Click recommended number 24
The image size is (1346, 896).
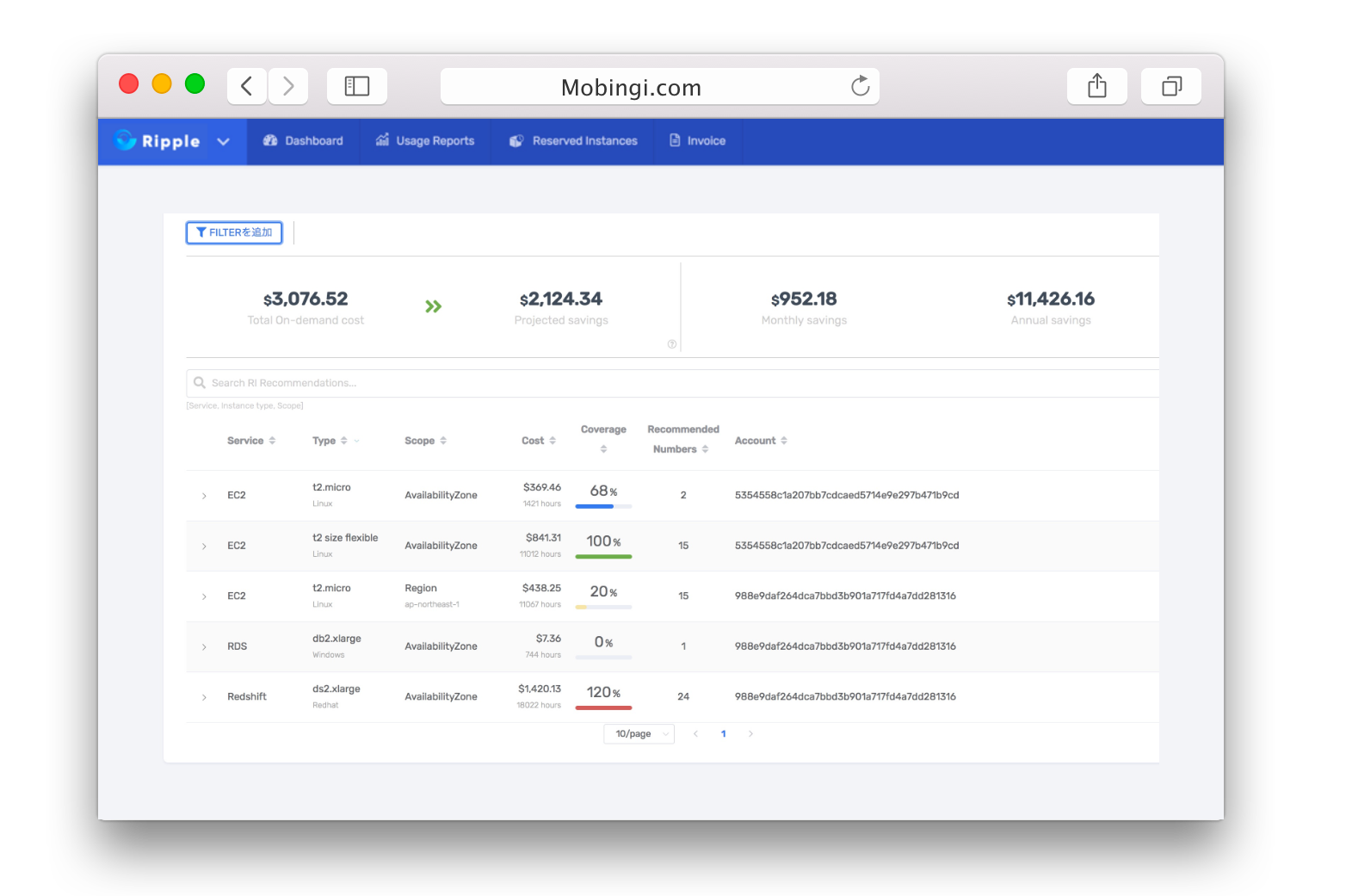tap(683, 697)
